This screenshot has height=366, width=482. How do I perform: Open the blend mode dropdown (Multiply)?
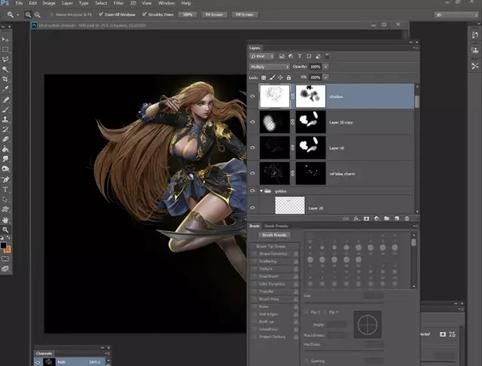pos(269,67)
